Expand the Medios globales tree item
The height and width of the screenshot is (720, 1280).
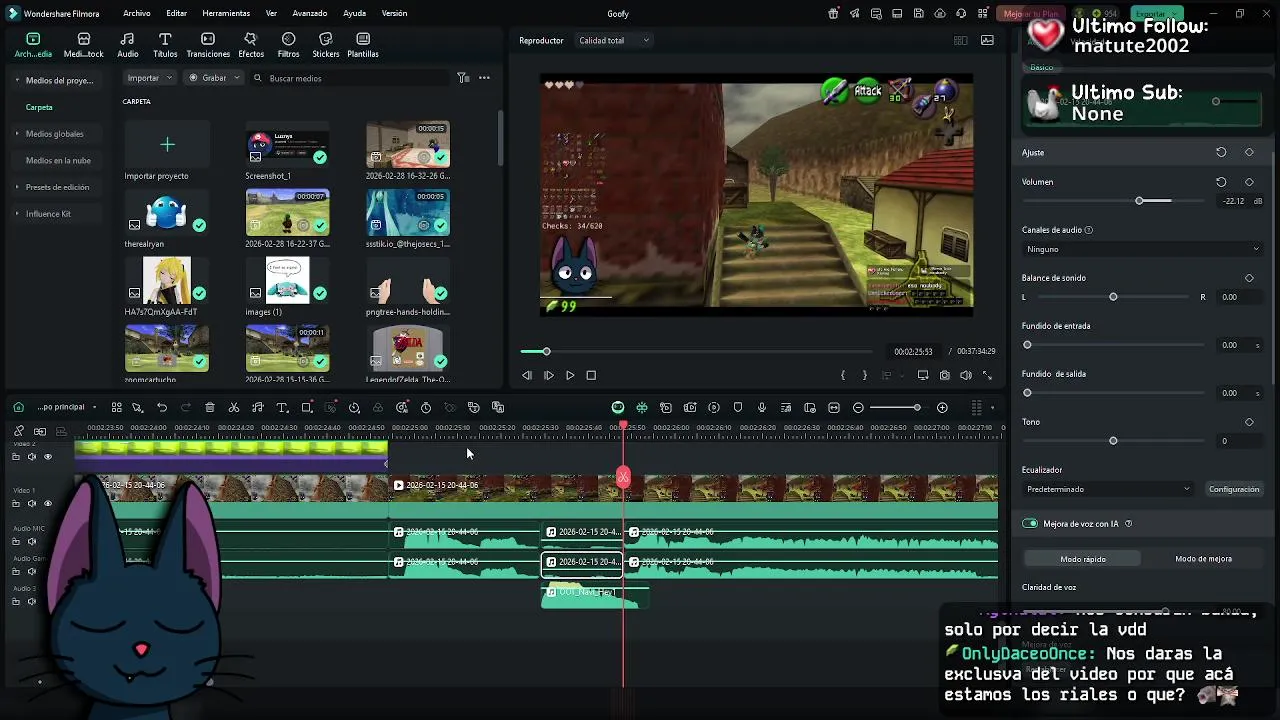pyautogui.click(x=17, y=134)
